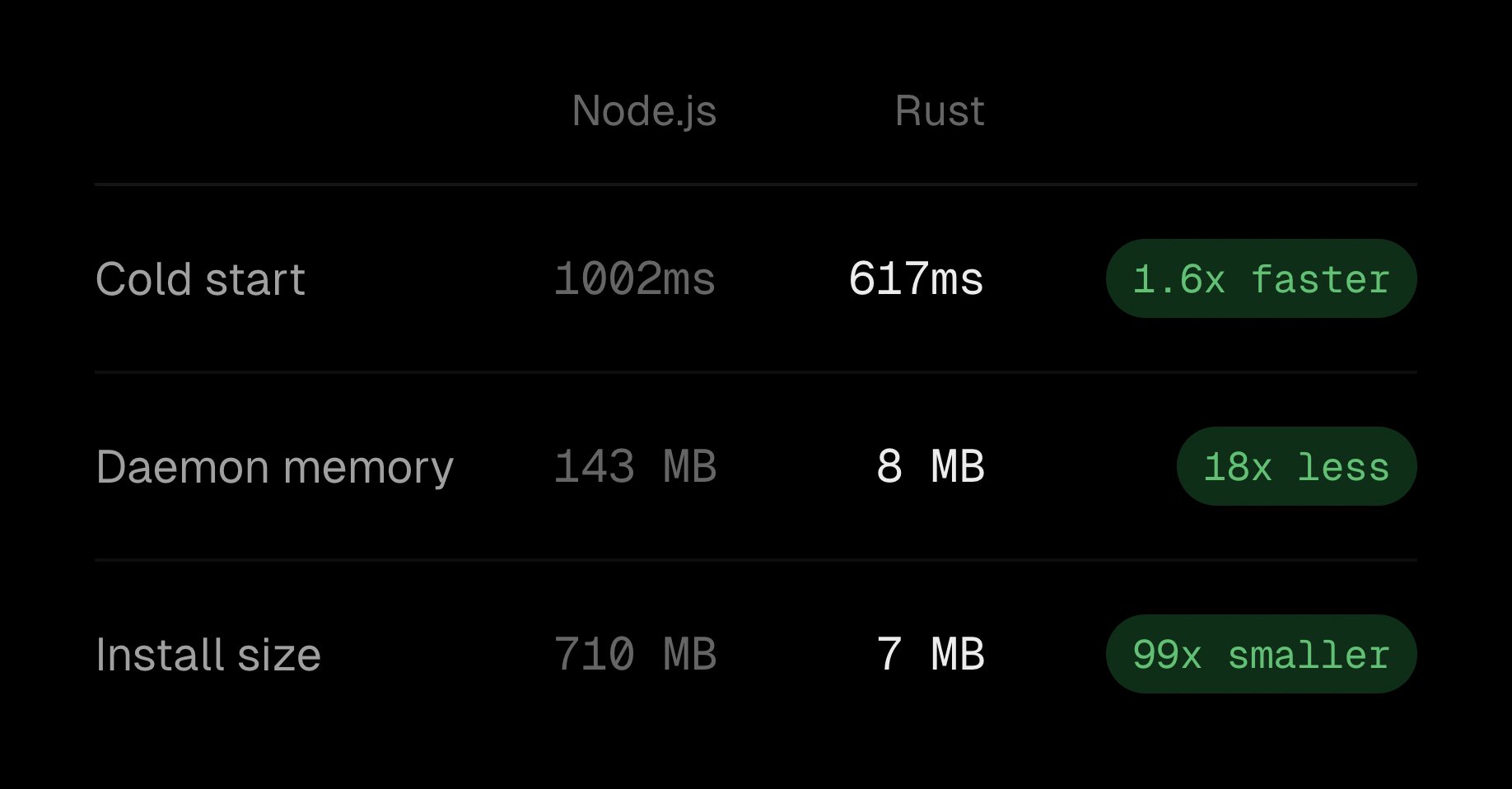Select the Rust column header
This screenshot has height=789, width=1512.
[x=939, y=111]
